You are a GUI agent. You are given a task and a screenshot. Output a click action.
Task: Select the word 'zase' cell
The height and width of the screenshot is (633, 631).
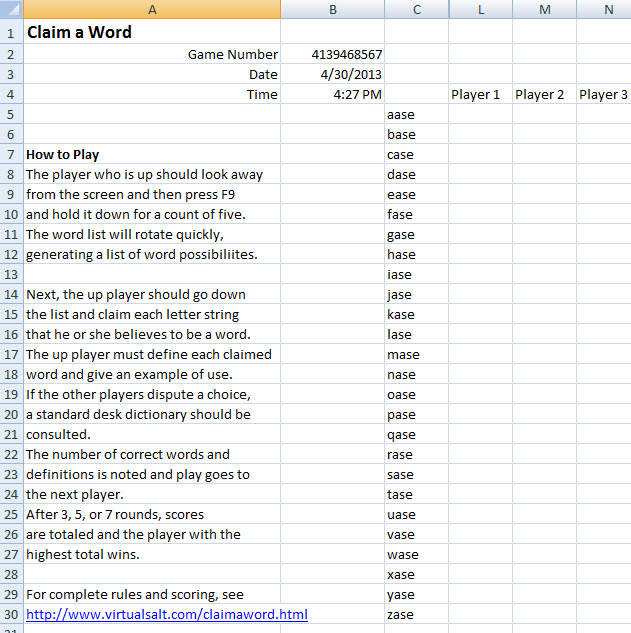coord(417,614)
